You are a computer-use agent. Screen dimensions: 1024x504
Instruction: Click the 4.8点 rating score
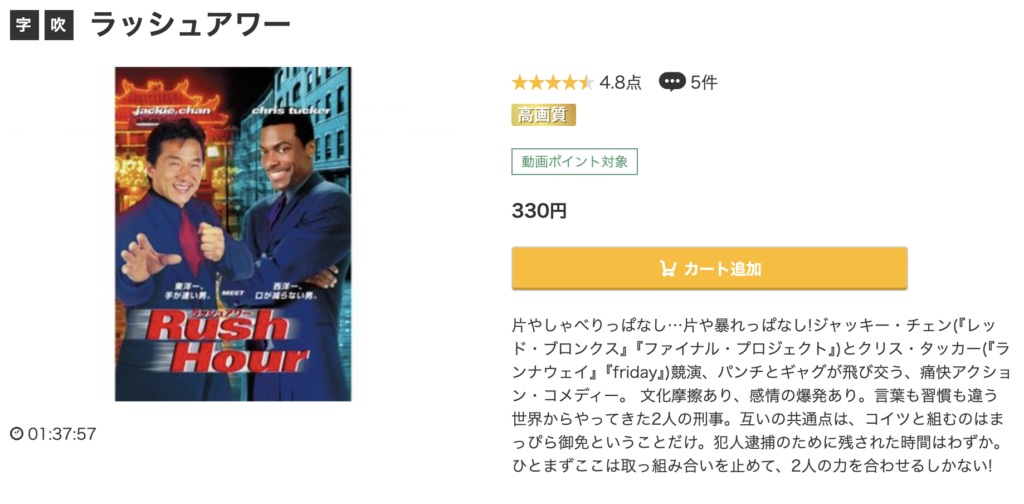(x=620, y=82)
